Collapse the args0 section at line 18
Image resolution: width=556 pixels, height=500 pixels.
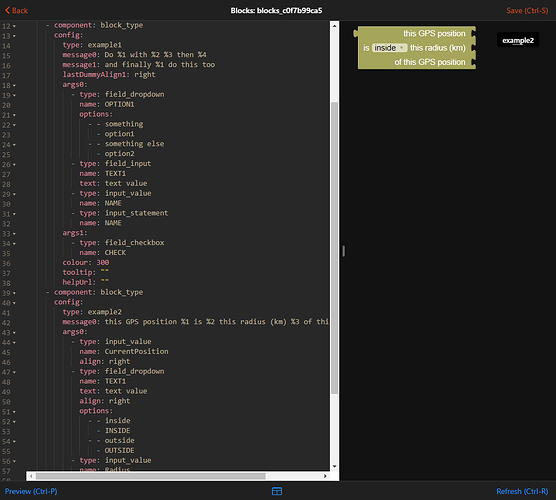[x=14, y=85]
